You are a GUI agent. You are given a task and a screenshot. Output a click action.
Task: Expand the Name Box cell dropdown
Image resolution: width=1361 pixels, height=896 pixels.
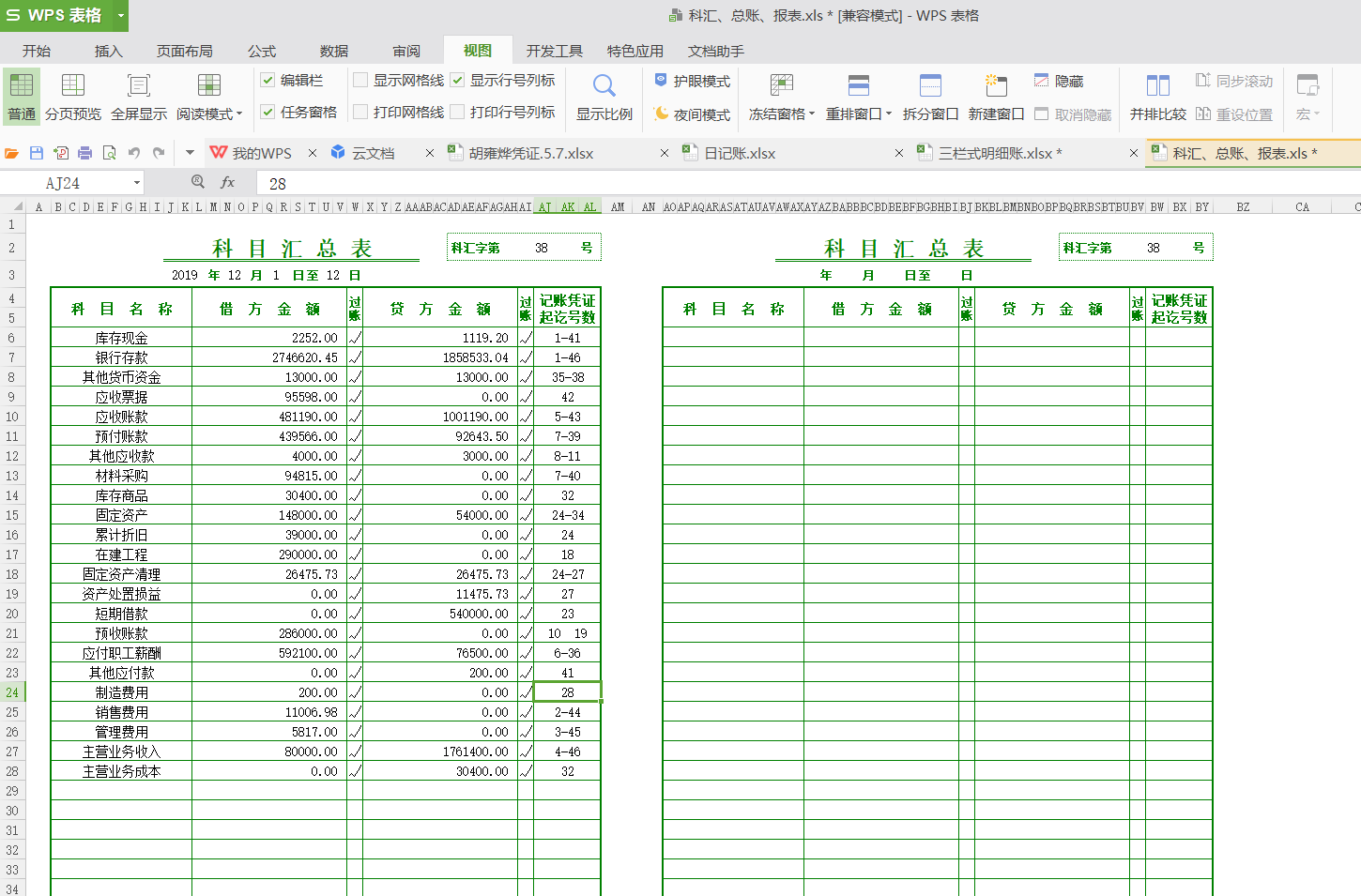(x=137, y=183)
